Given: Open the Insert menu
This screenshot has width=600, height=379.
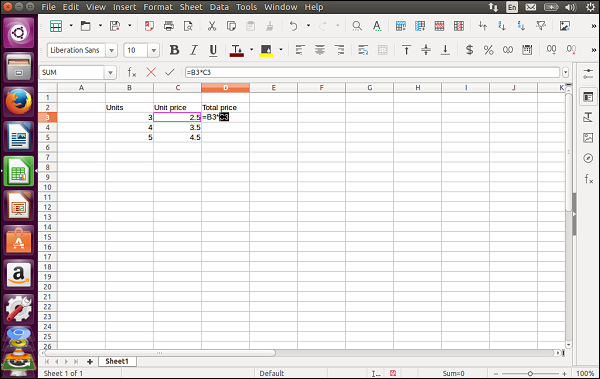Looking at the screenshot, I should (124, 7).
